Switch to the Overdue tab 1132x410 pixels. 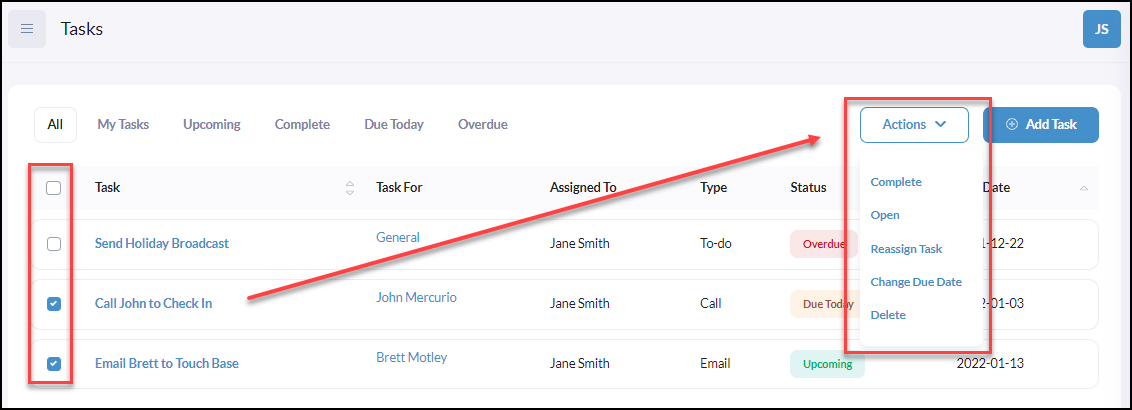click(482, 124)
